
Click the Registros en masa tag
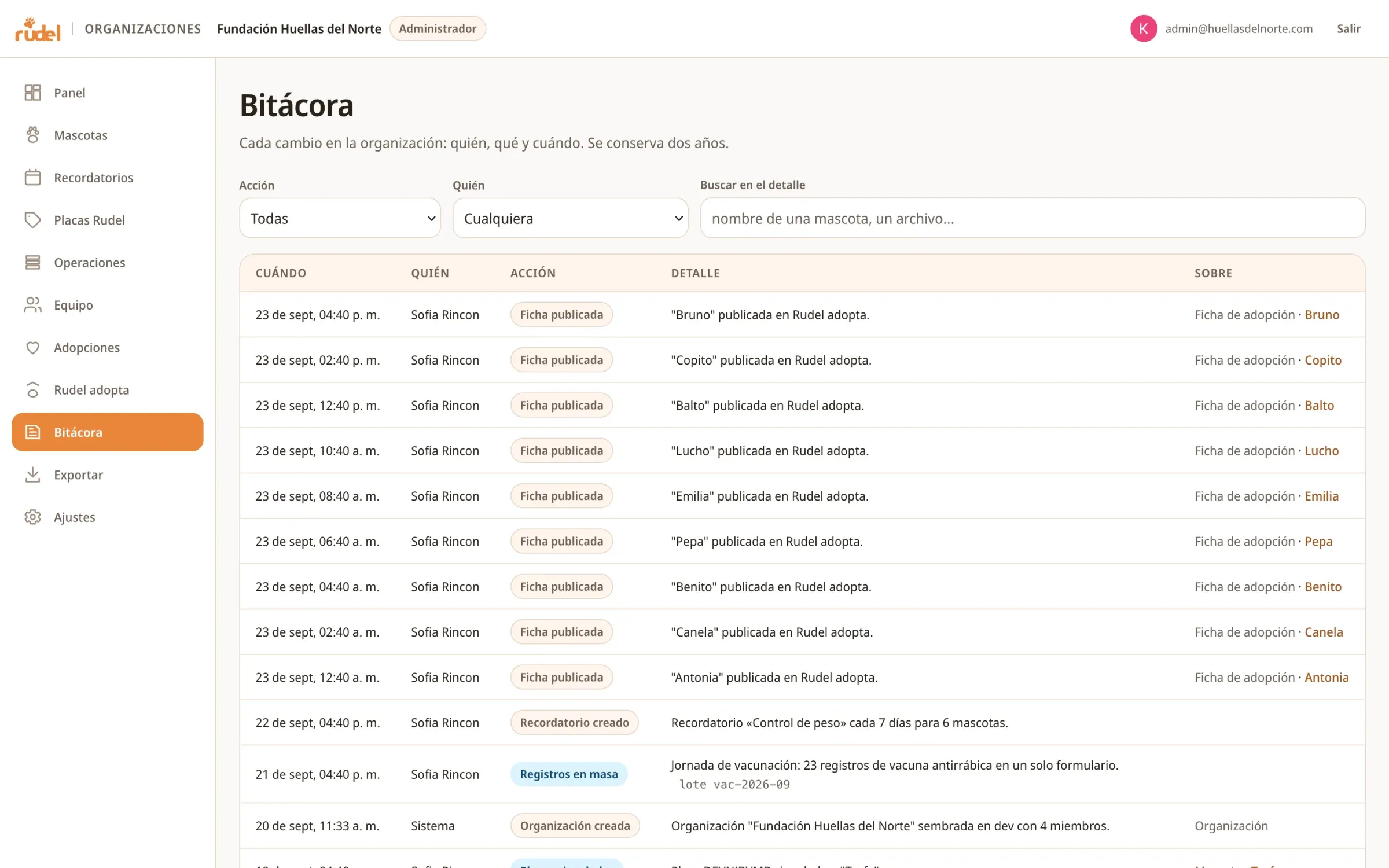tap(569, 774)
